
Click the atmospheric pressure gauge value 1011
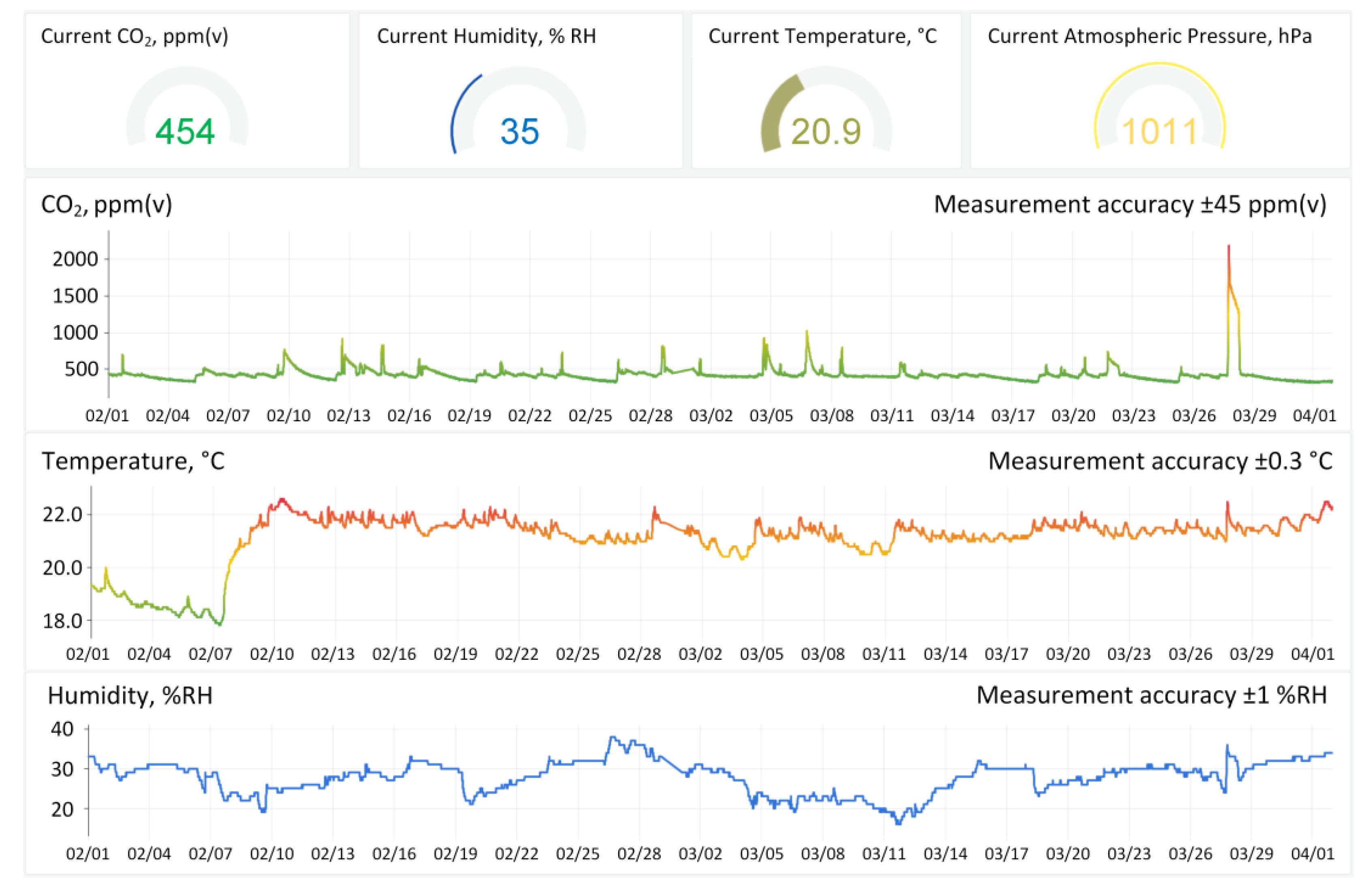[x=1159, y=132]
